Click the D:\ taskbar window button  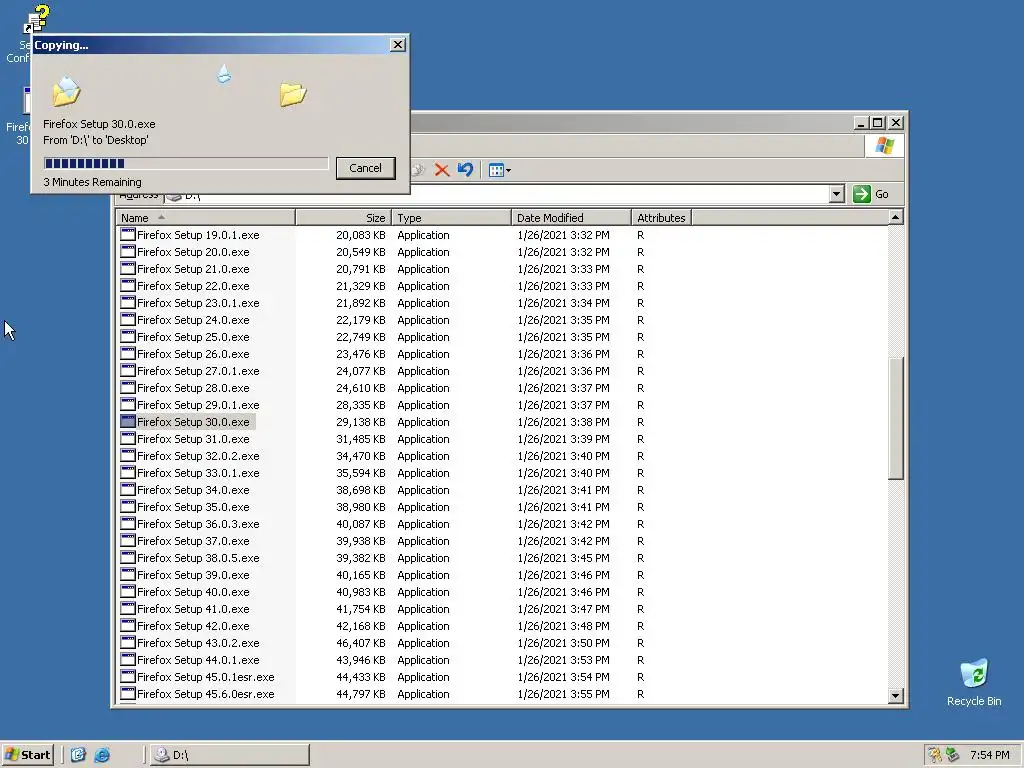click(229, 754)
